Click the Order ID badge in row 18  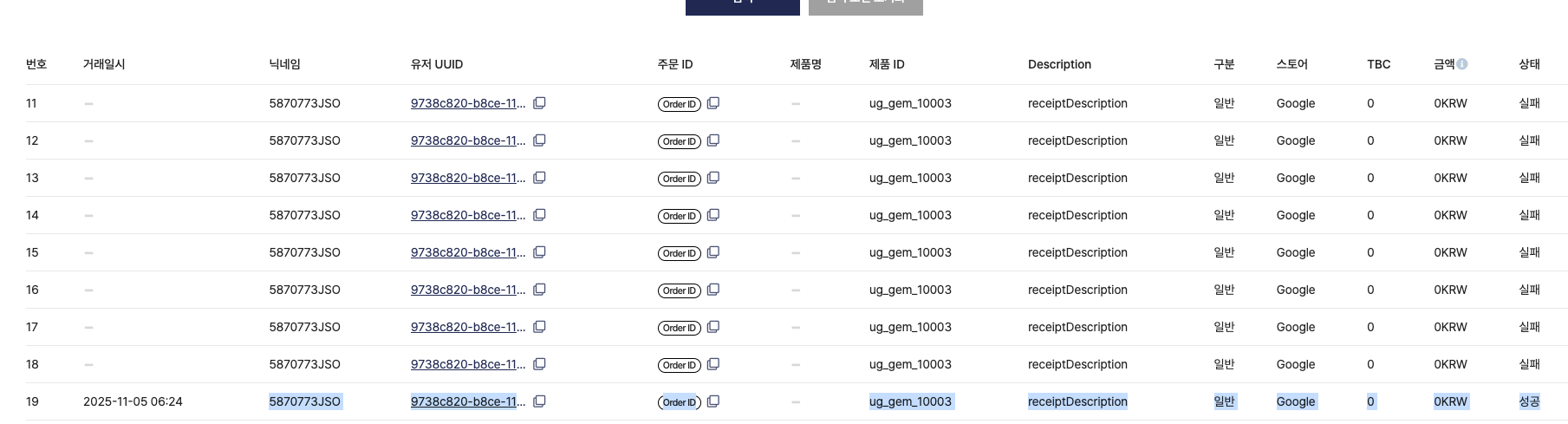[x=679, y=365]
